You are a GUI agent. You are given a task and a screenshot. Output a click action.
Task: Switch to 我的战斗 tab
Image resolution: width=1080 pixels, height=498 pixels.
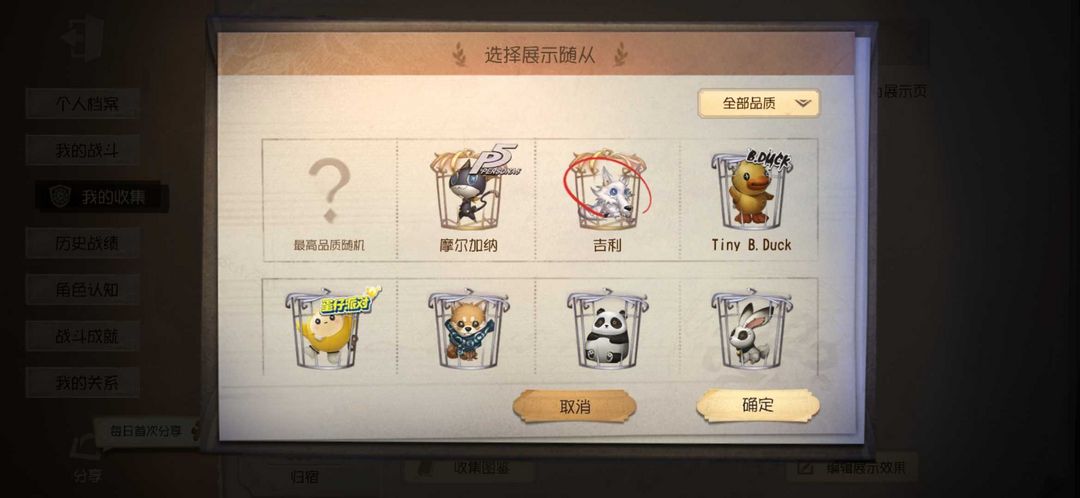[x=83, y=150]
